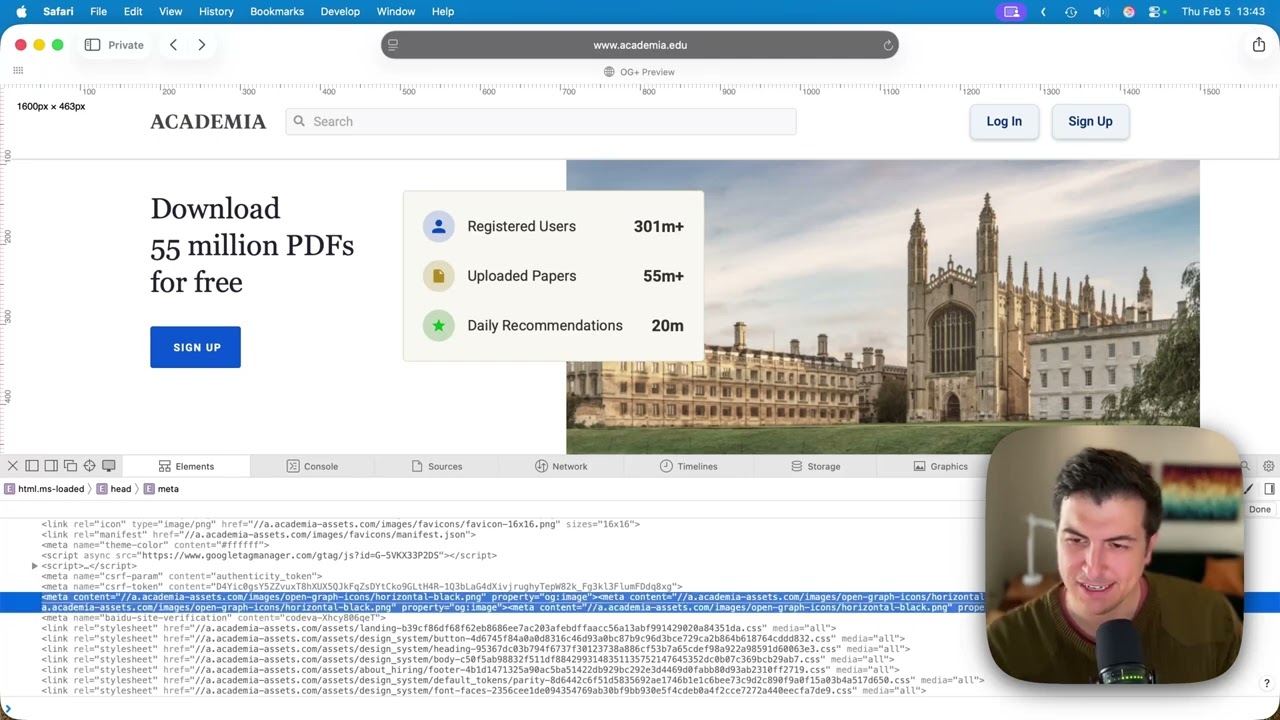Select the googletagmanager script line

(269, 555)
